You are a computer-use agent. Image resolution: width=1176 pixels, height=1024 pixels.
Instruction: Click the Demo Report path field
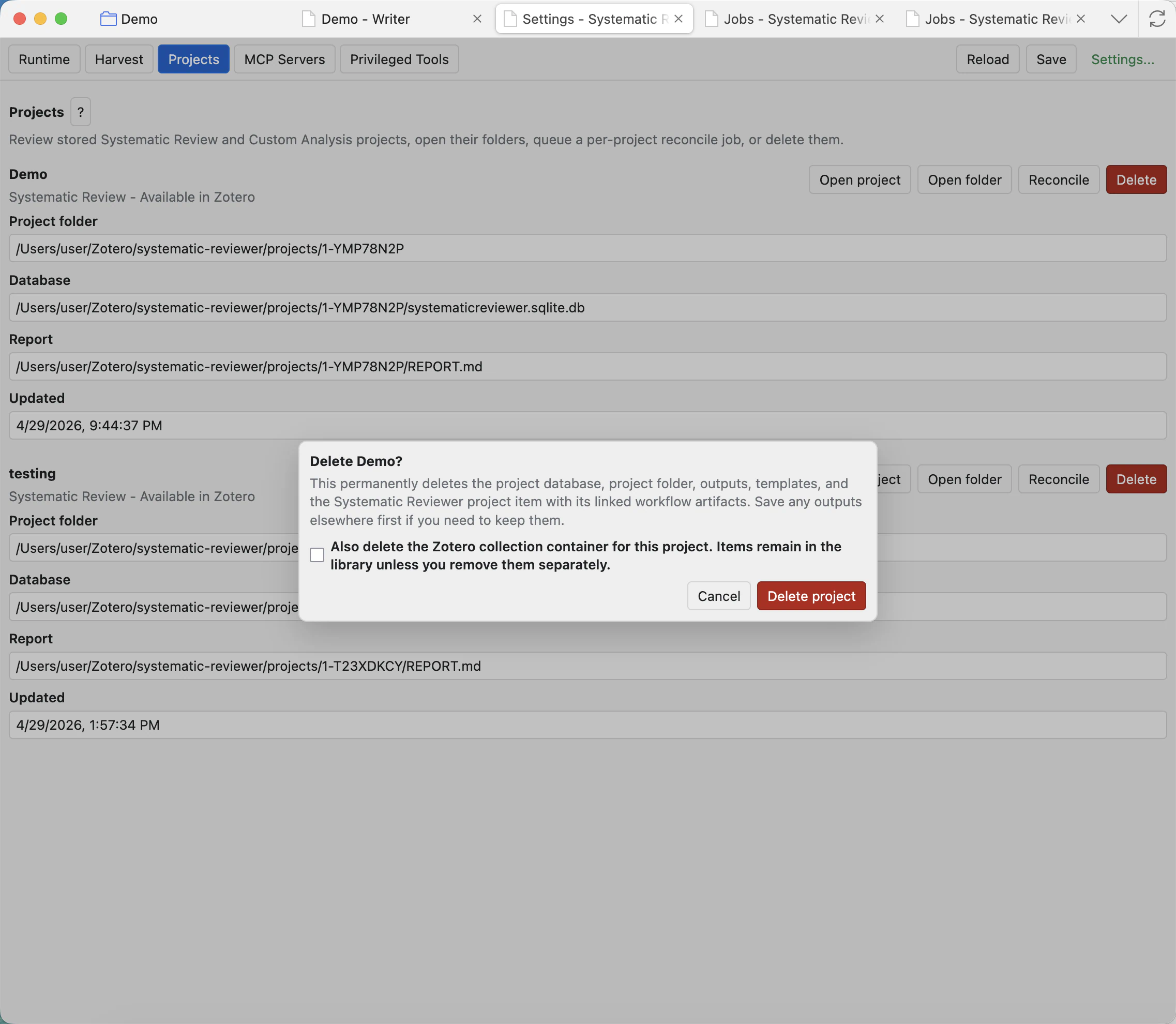(x=587, y=366)
